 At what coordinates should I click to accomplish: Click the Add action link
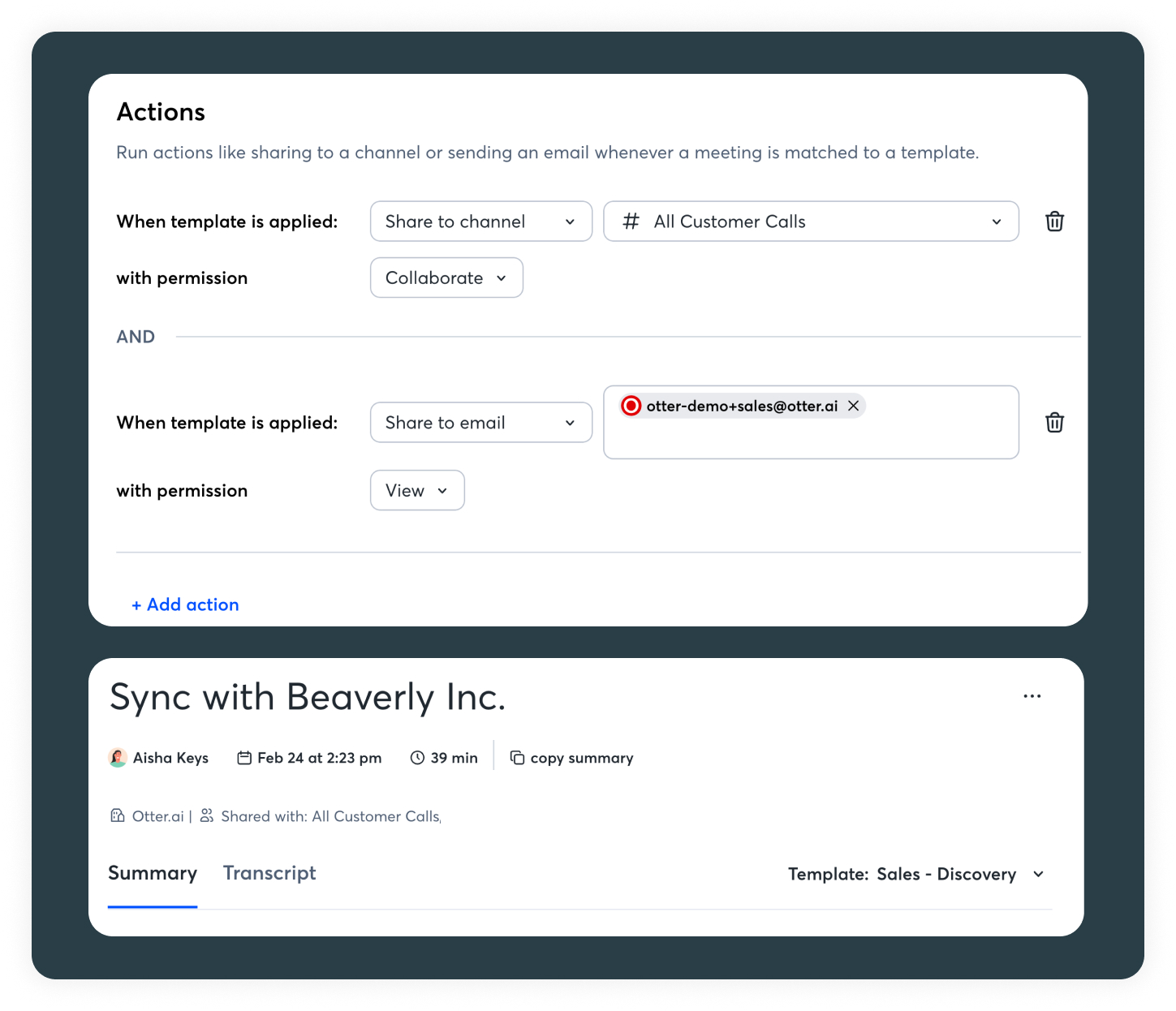[x=186, y=604]
